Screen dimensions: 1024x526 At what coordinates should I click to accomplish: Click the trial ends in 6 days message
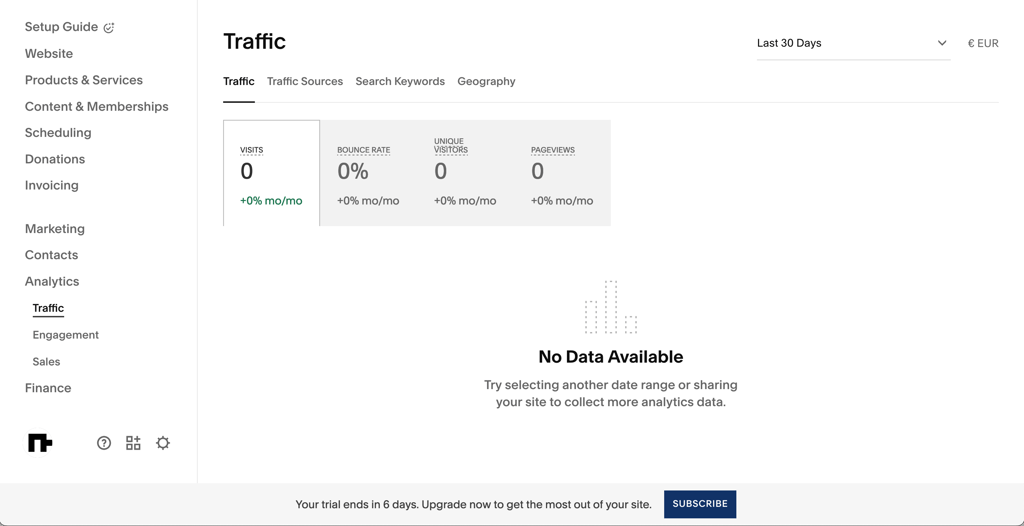click(x=473, y=504)
